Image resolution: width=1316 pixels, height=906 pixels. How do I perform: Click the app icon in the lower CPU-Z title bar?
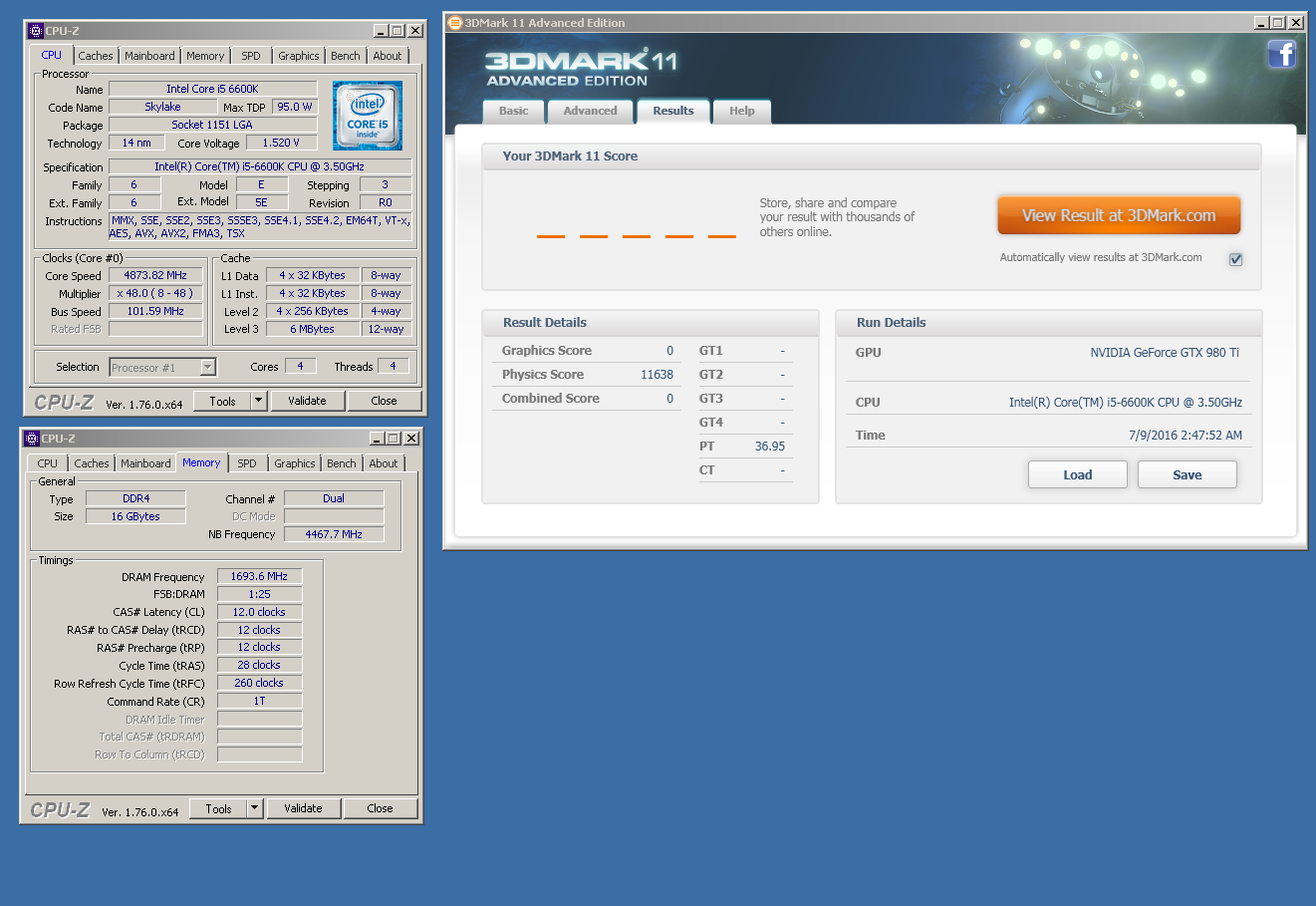point(31,439)
